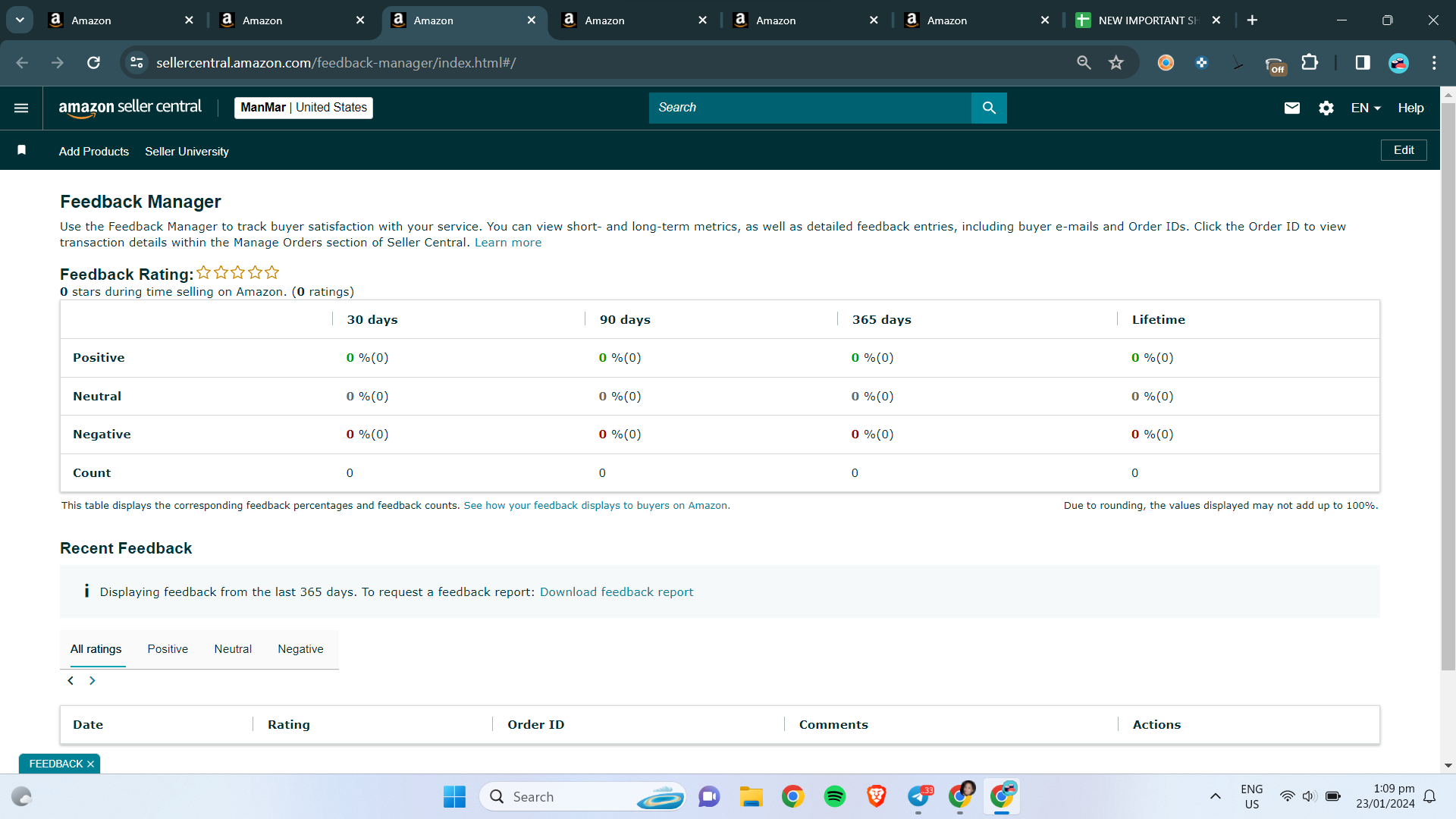Viewport: 1456px width, 819px height.
Task: Click the Edit button
Action: pyautogui.click(x=1404, y=150)
